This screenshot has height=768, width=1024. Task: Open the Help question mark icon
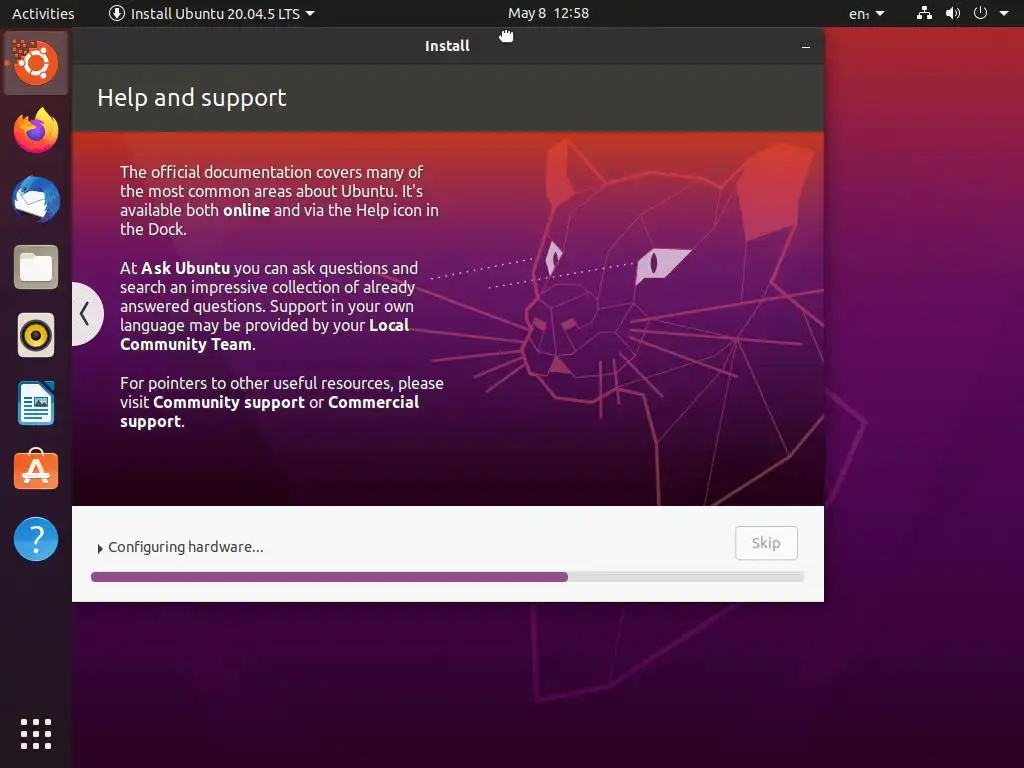click(36, 539)
